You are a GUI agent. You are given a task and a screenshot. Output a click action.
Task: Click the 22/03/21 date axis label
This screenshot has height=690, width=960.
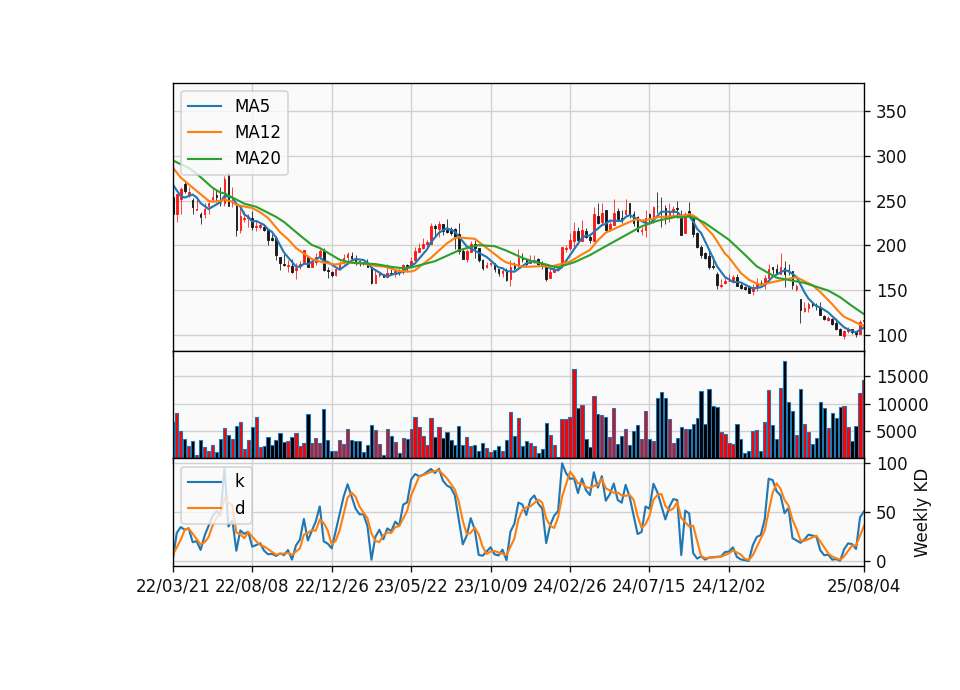point(173,586)
